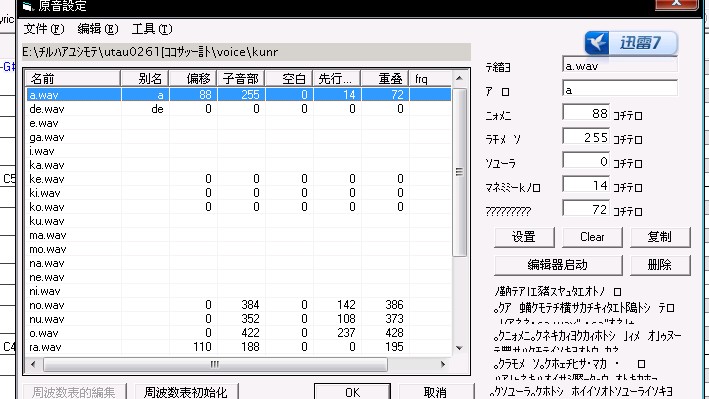Click the 删除 button
Viewport: 709px width, 399px height.
tap(660, 265)
